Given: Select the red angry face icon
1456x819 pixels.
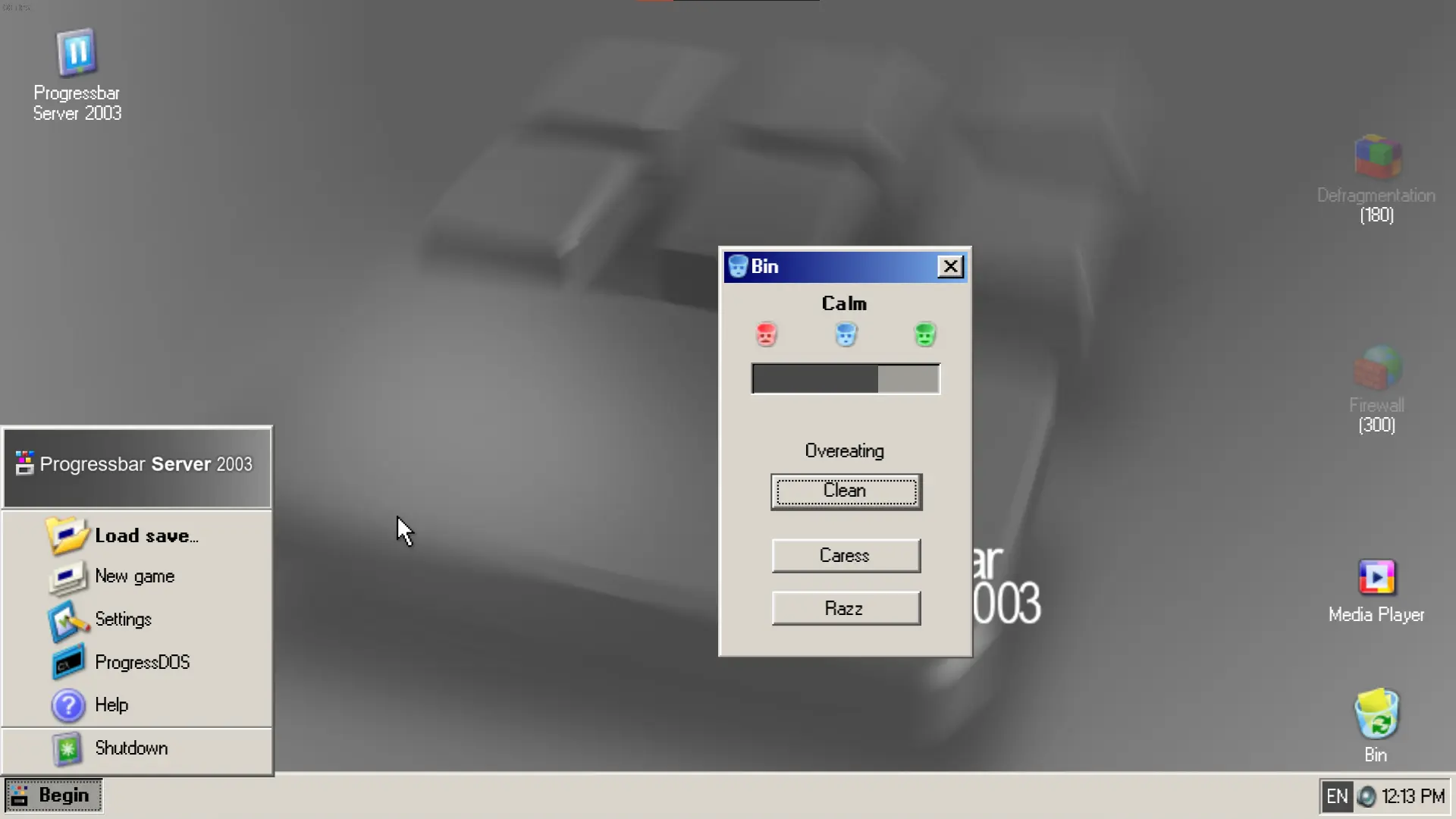Looking at the screenshot, I should 766,334.
